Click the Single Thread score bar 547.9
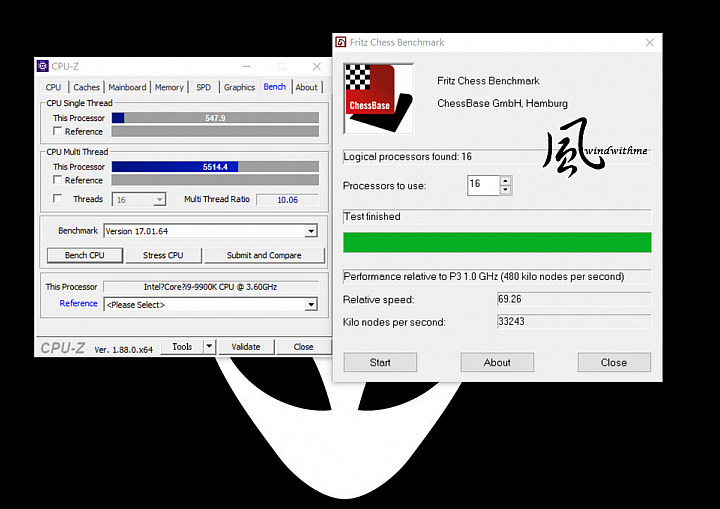Screen dimensions: 720x509 (x=215, y=118)
